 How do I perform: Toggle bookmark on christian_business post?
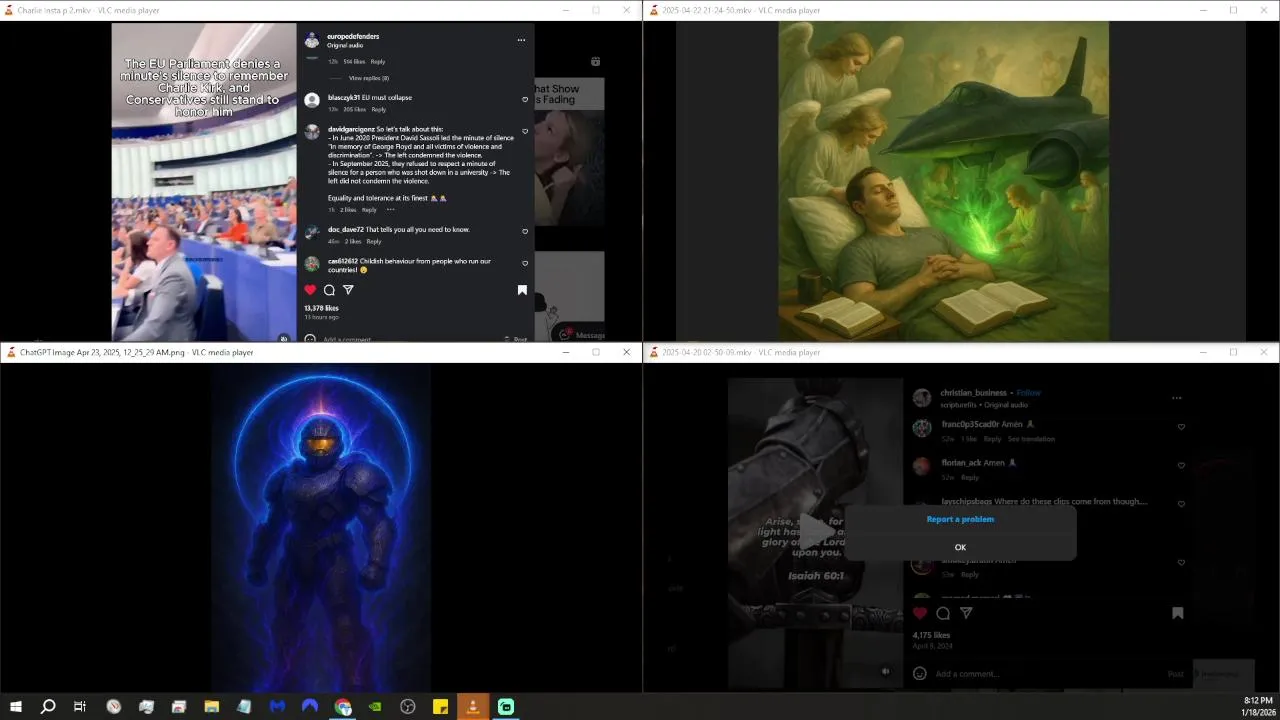1178,613
